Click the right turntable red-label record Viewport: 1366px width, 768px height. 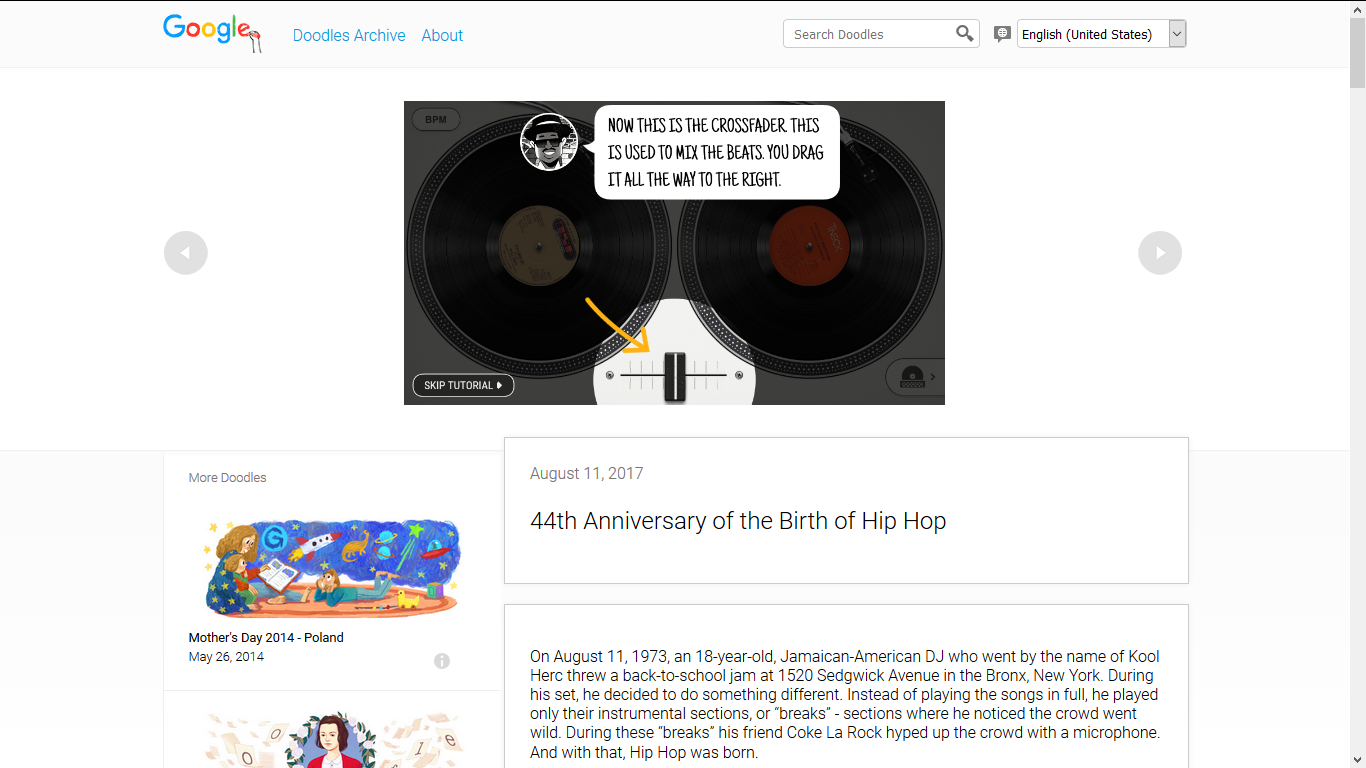(808, 245)
